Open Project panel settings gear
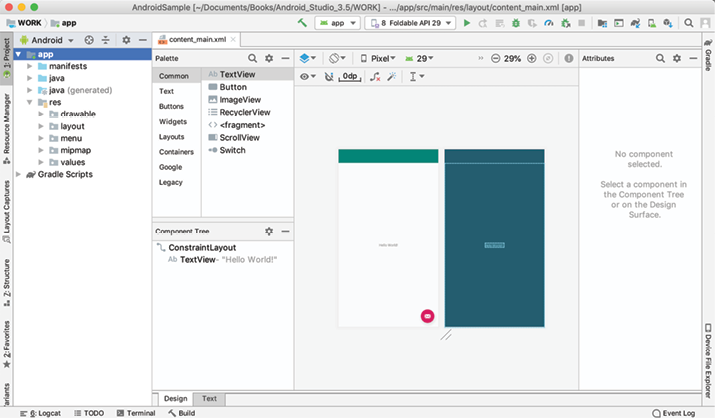 tap(126, 40)
